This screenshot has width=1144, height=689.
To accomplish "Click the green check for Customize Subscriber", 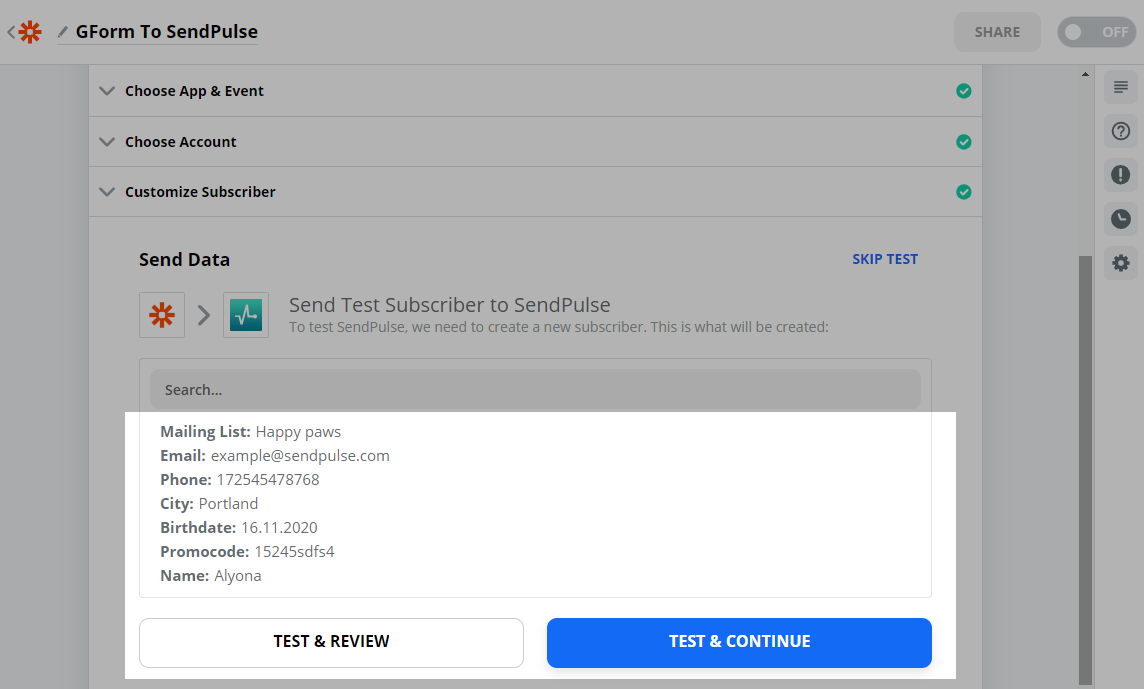I will pos(964,192).
